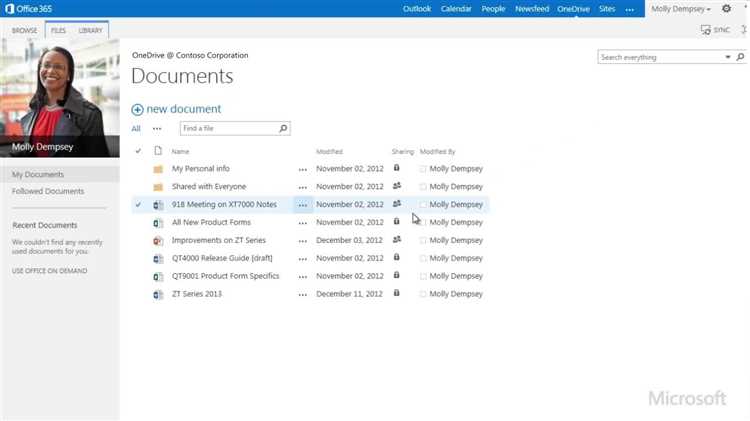The width and height of the screenshot is (750, 421).
Task: Deselect the 918 Meeting on XT7000 Notes row
Action: point(138,205)
